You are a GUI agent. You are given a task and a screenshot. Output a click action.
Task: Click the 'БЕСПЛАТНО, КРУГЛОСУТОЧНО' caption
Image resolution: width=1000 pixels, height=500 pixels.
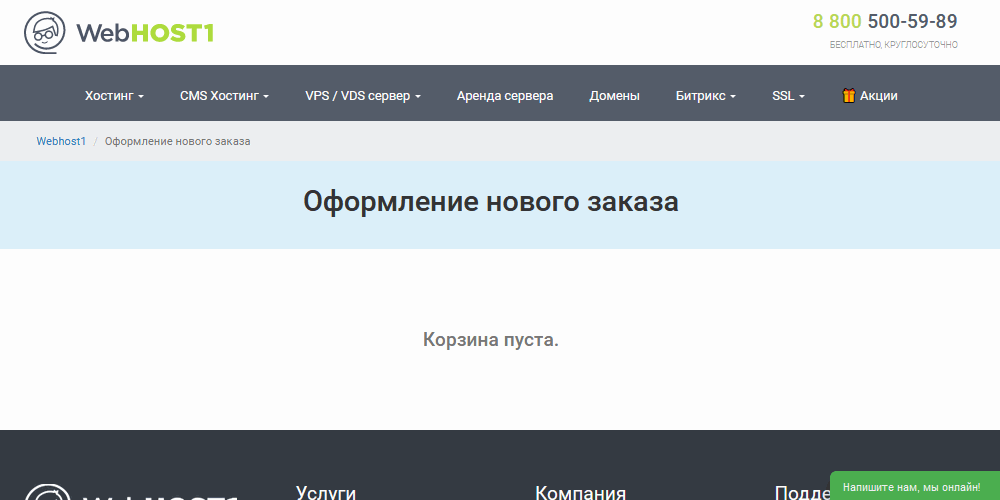893,45
